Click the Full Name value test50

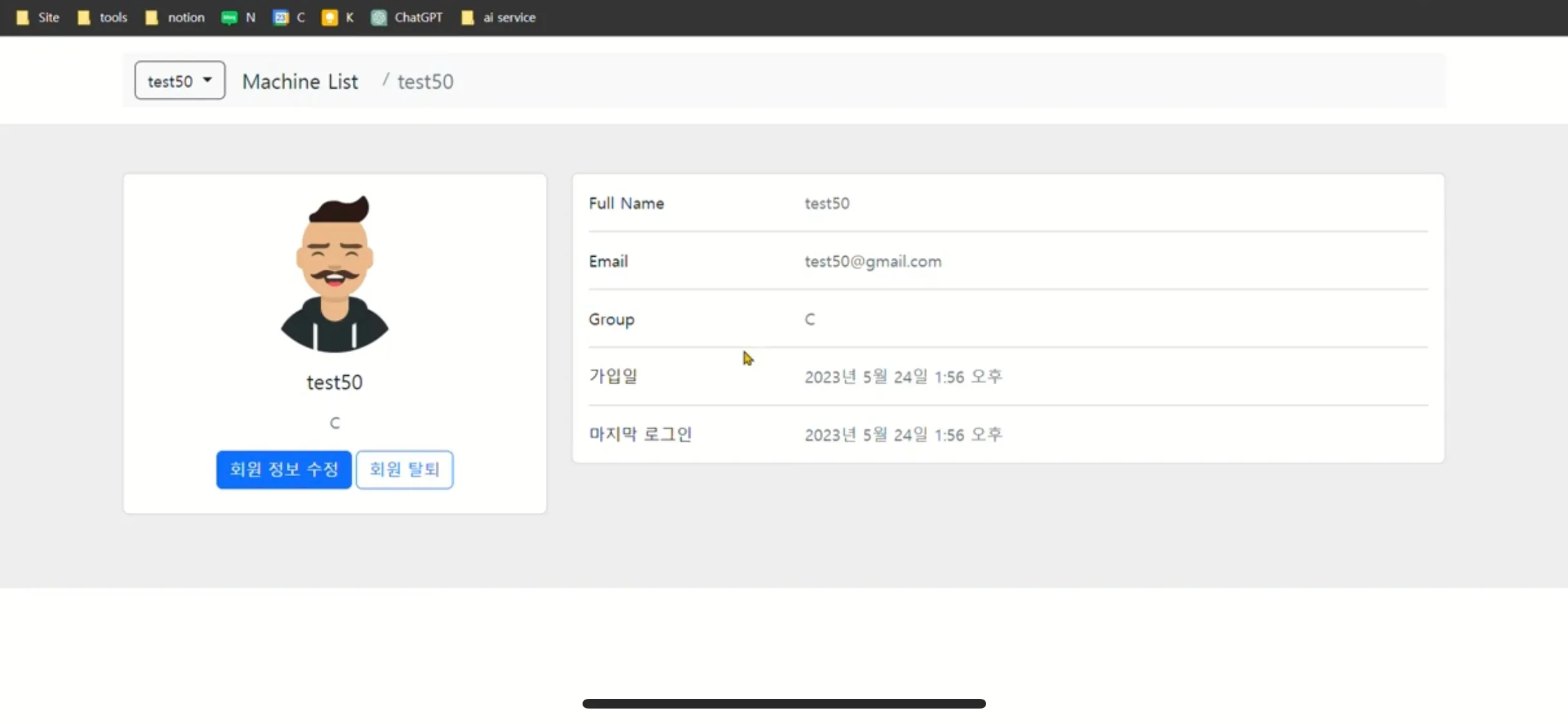[827, 203]
